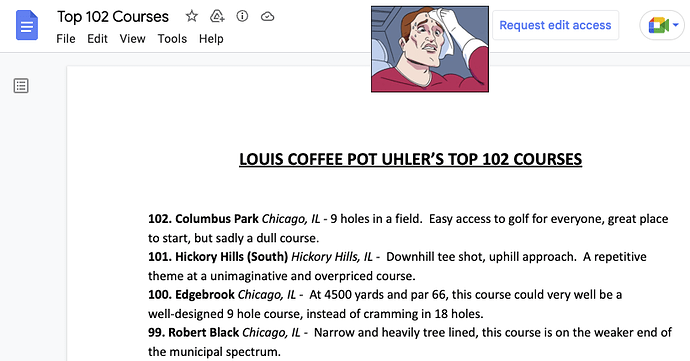Click '9 holes in a field.' text
690x361 pixels.
click(x=376, y=219)
